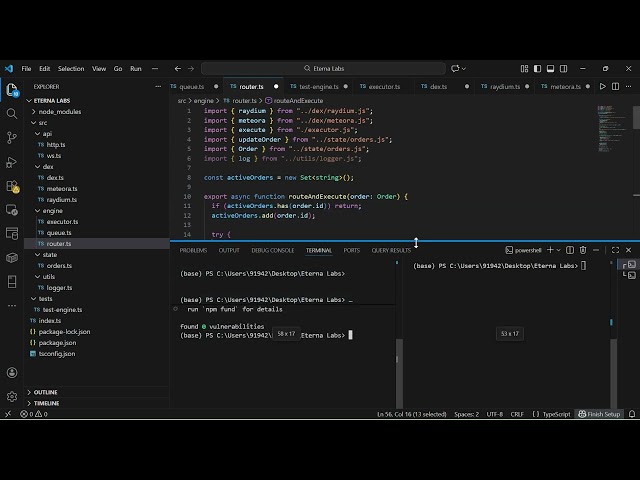
Task: Open the editor More Actions menu
Action: [x=628, y=86]
